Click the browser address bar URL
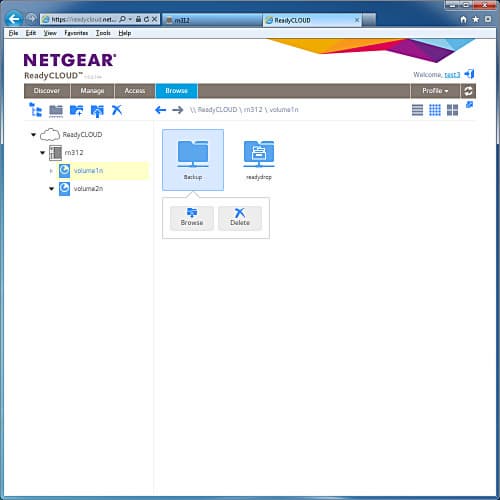500x500 pixels. tap(83, 20)
